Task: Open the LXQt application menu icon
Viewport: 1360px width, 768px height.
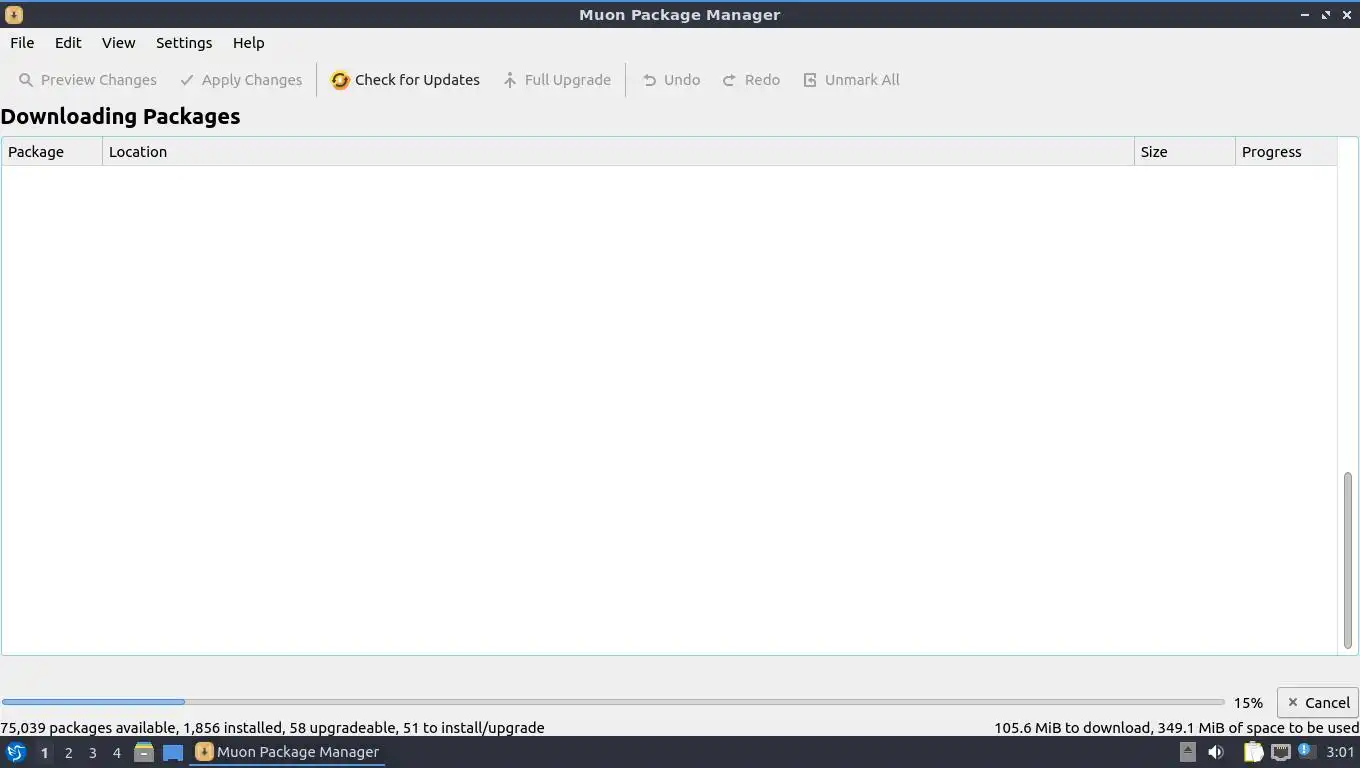Action: 16,752
